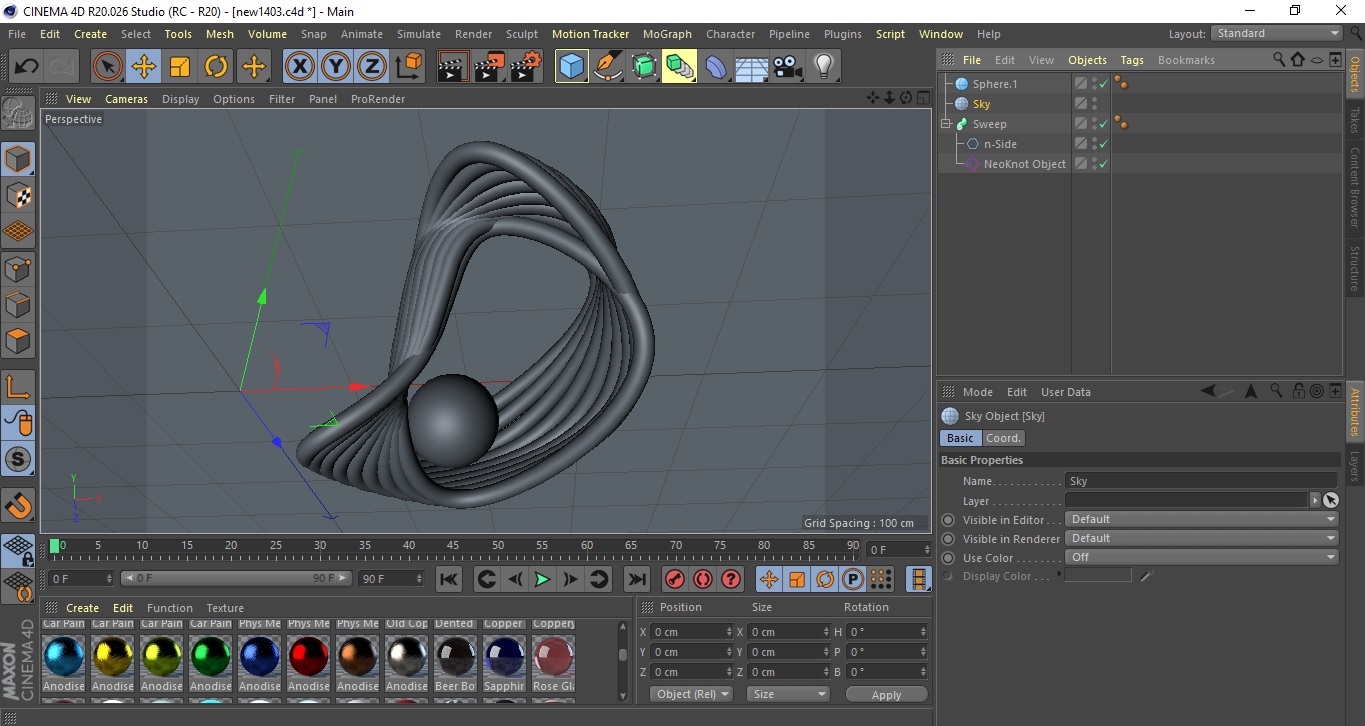Open the Visible in Editor dropdown
The height and width of the screenshot is (726, 1365).
point(1201,519)
